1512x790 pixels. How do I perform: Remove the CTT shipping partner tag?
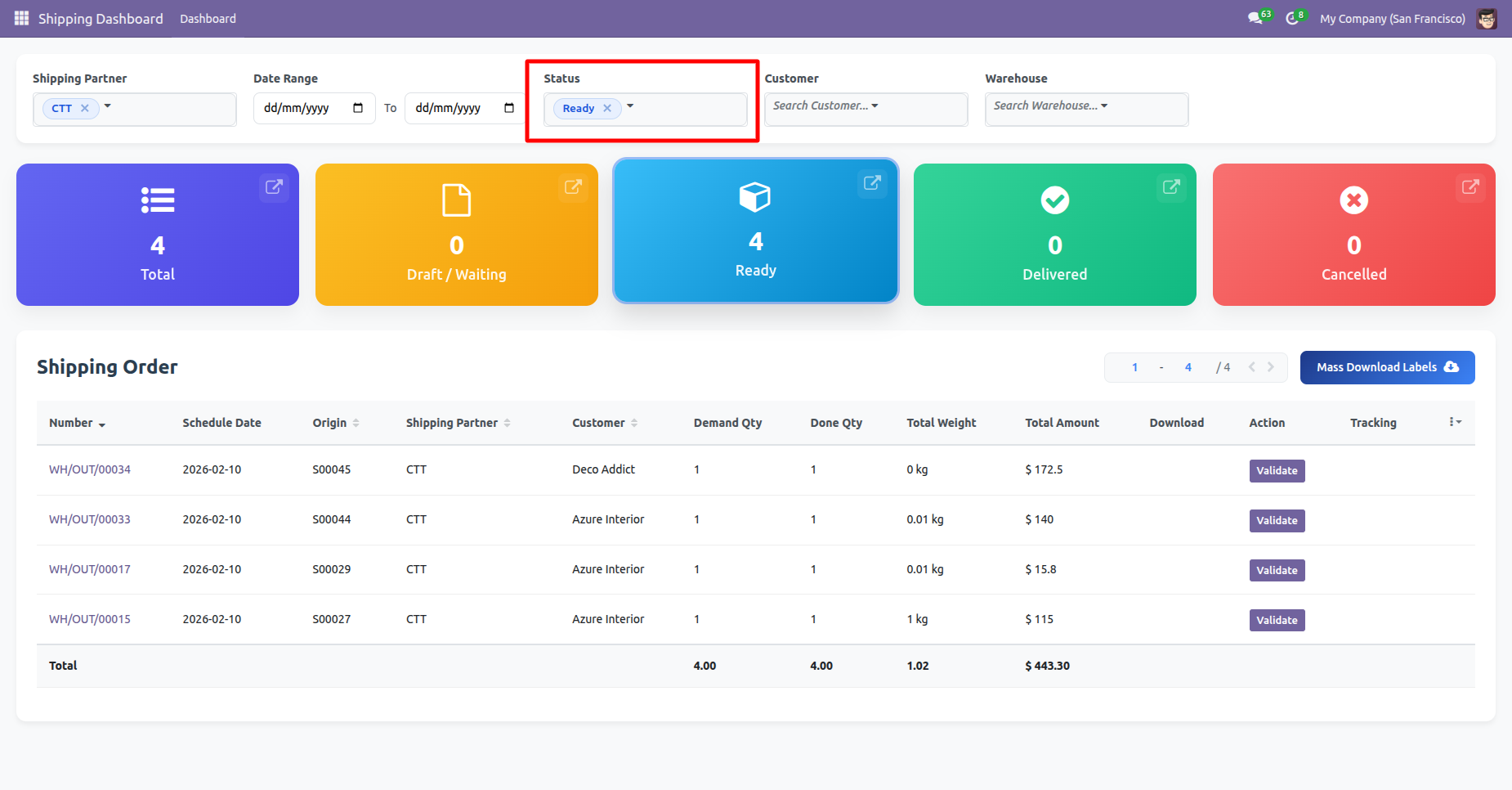[85, 108]
